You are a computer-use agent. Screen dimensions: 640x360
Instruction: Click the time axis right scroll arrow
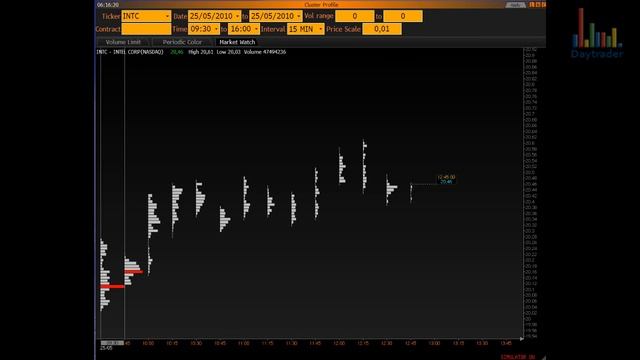[x=521, y=339]
